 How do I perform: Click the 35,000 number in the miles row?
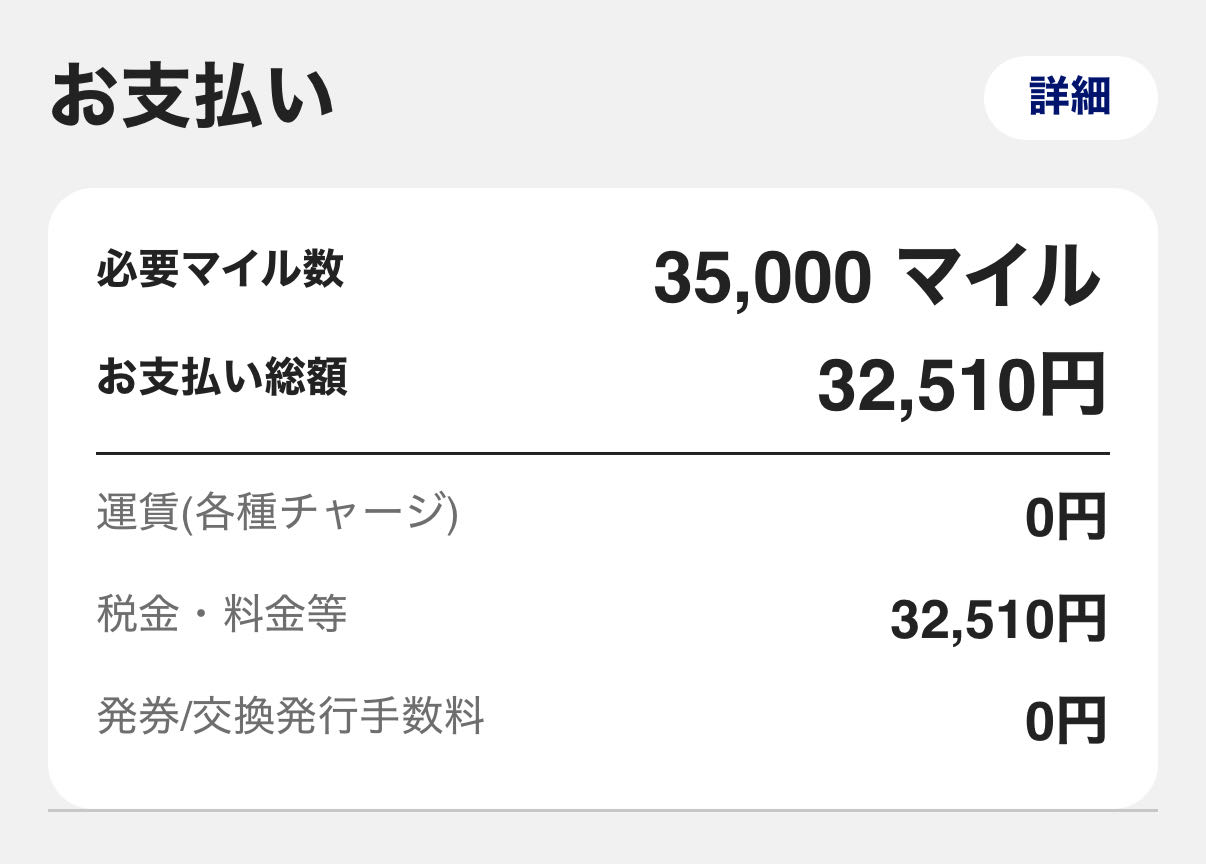[x=762, y=277]
